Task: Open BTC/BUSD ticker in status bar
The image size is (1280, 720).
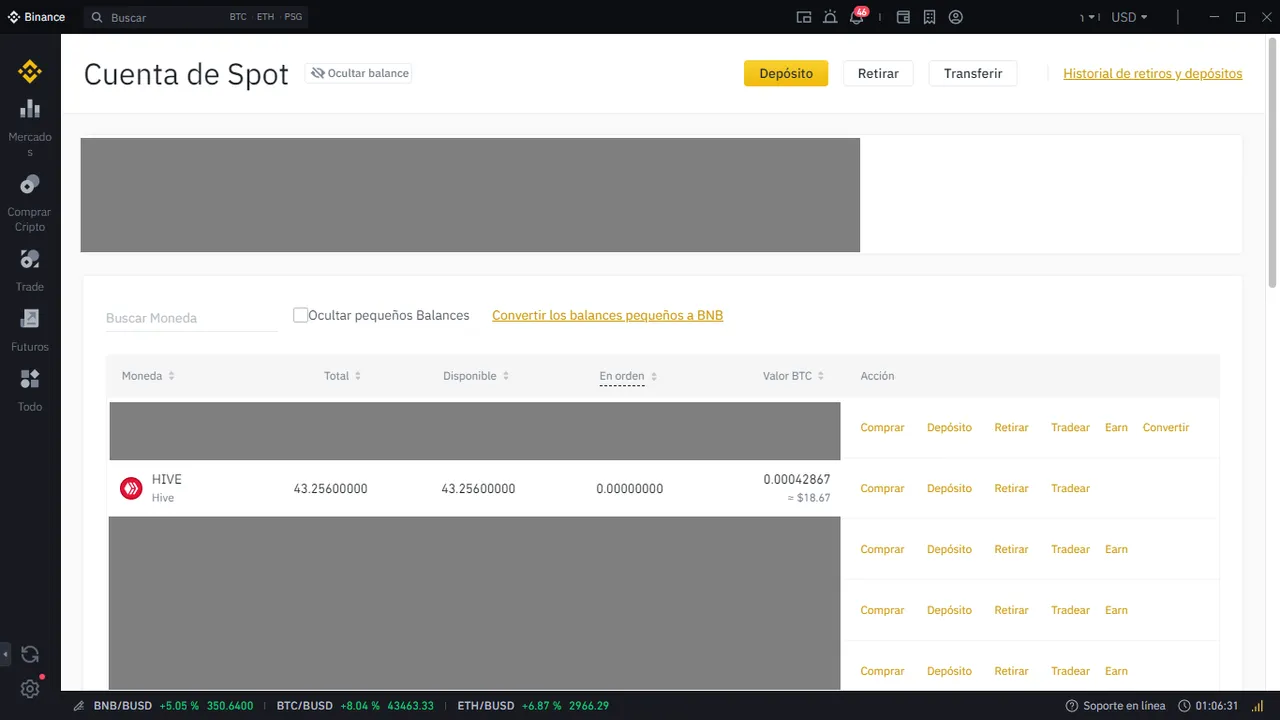Action: click(355, 706)
